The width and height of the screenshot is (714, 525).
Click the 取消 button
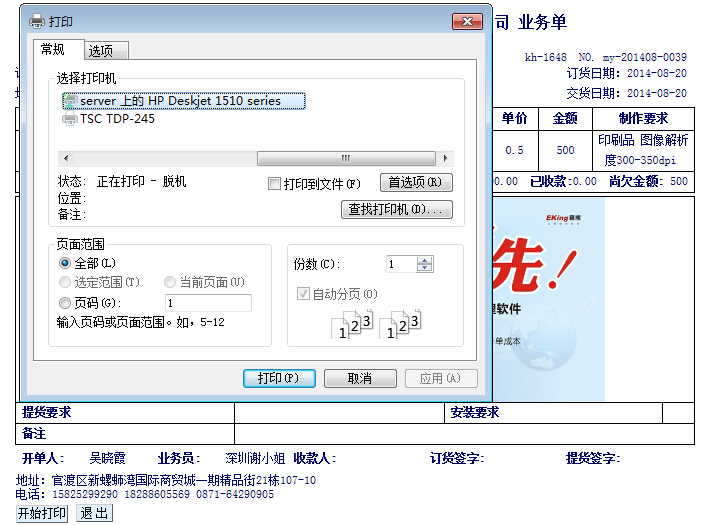(360, 378)
